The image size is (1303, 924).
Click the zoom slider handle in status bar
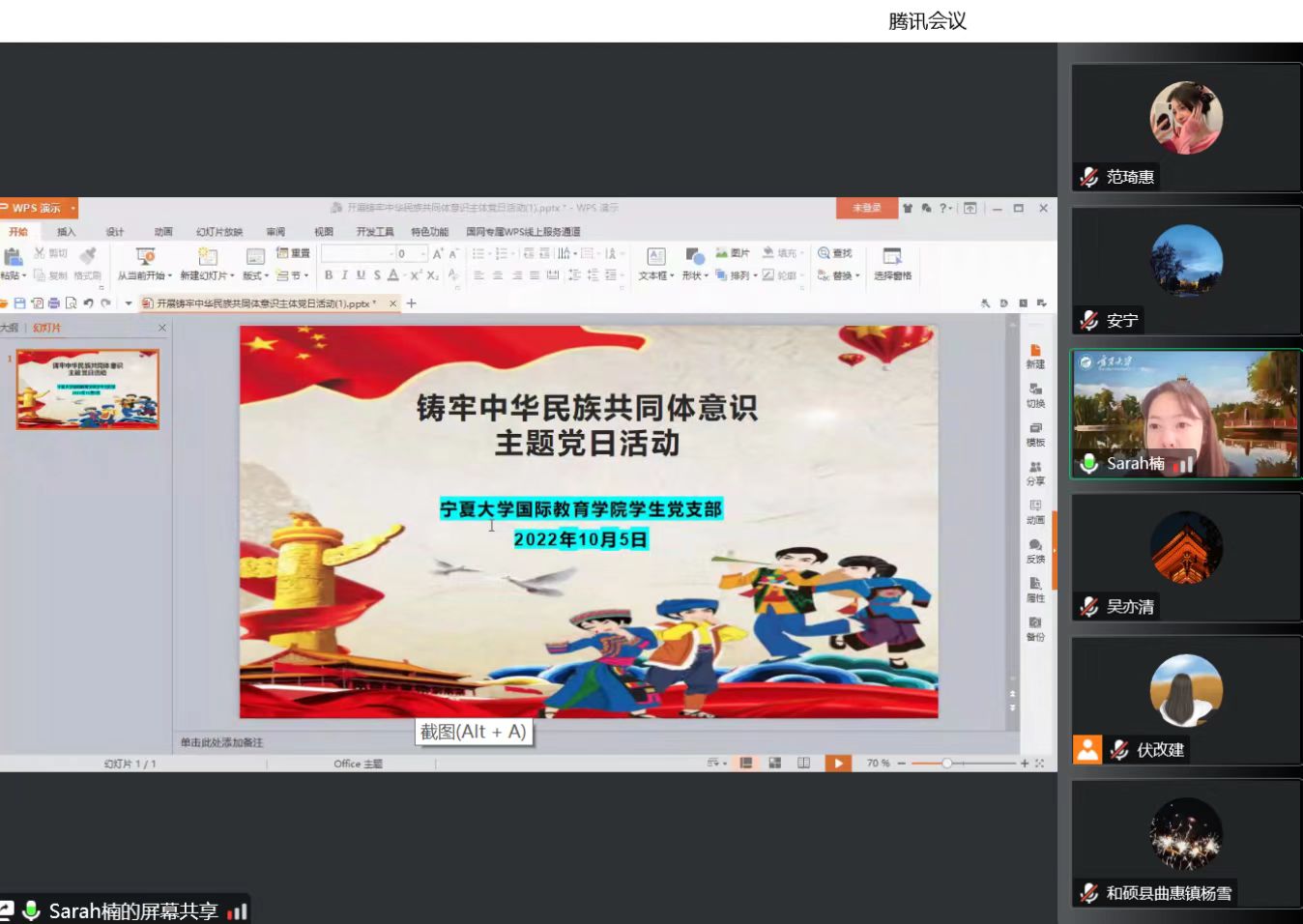(x=947, y=764)
